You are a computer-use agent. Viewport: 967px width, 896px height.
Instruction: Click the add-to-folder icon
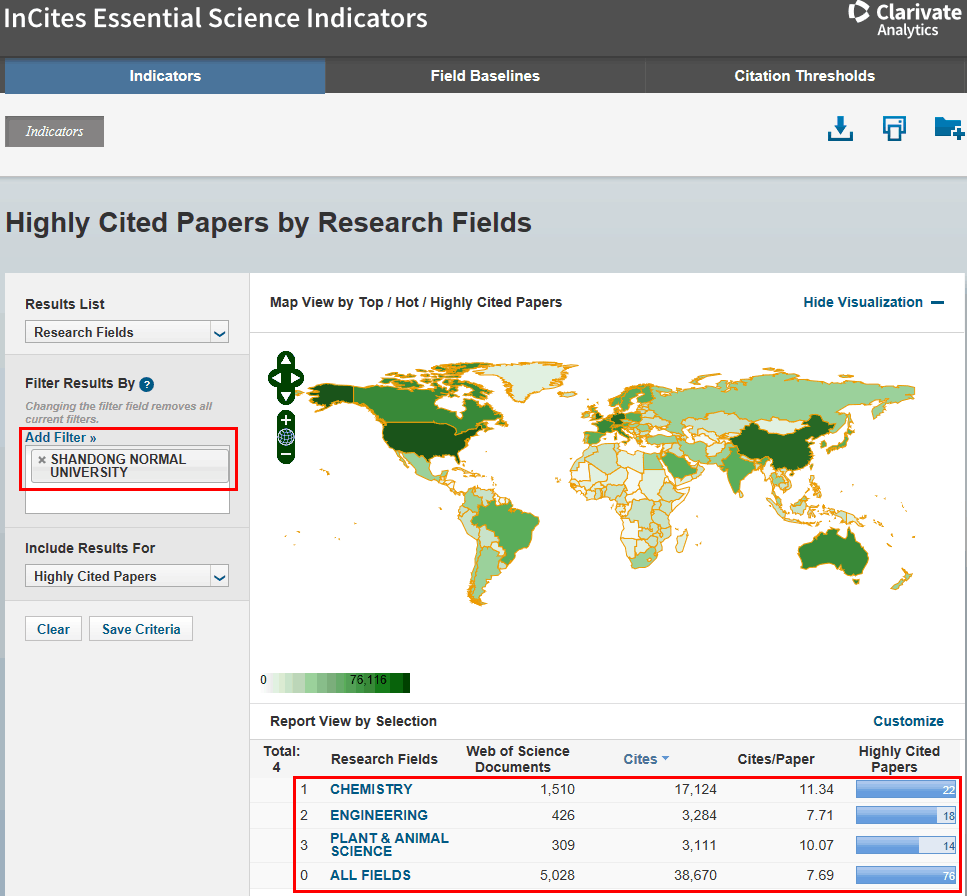948,128
